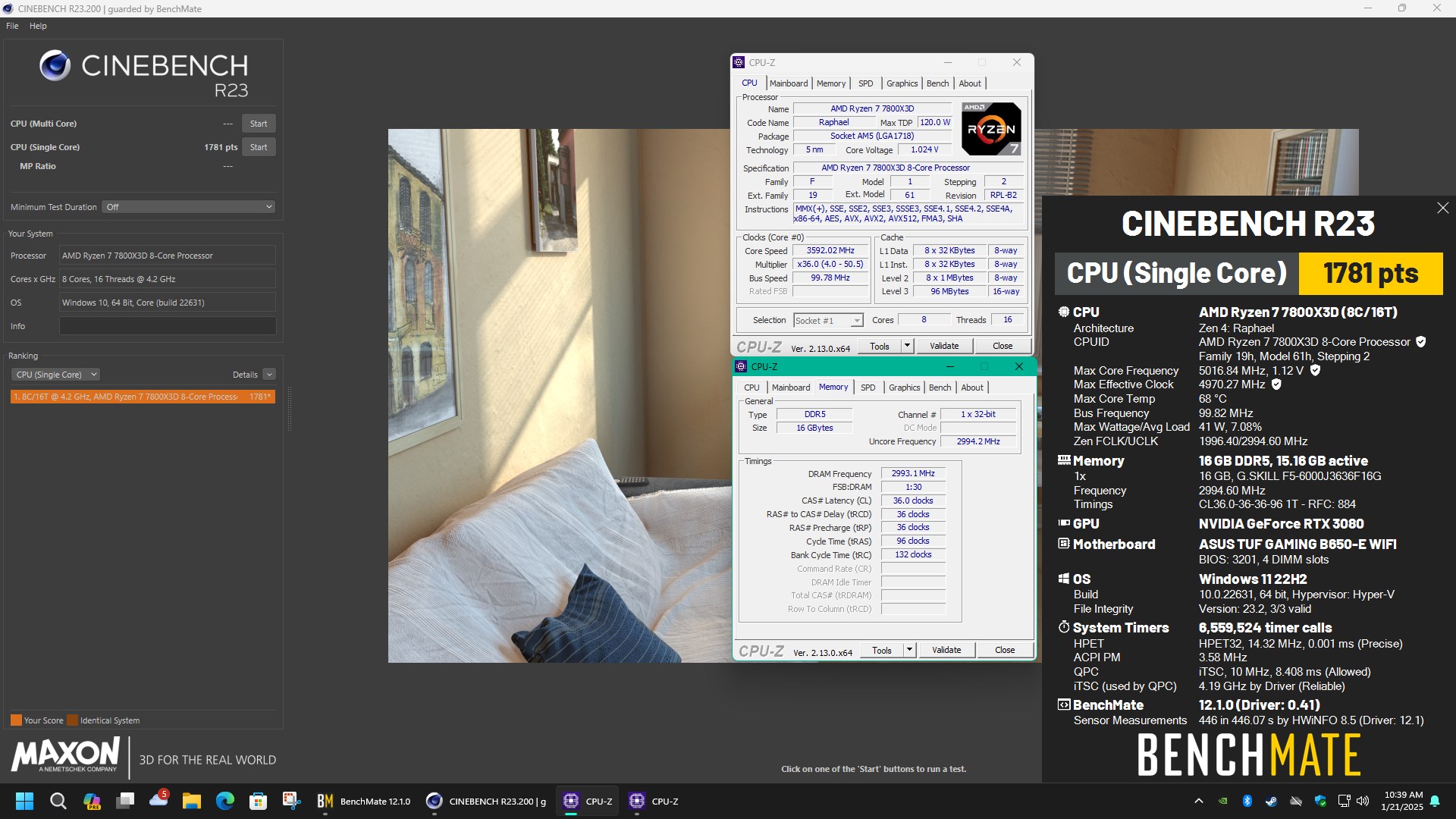Switch to Bench tab in bottom CPU-Z
Screen dimensions: 1456x819
940,388
